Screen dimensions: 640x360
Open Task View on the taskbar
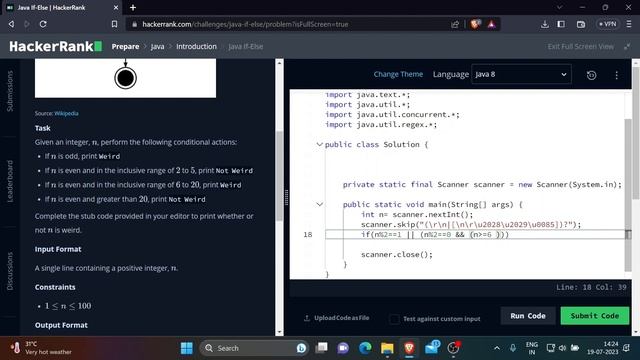pos(322,348)
